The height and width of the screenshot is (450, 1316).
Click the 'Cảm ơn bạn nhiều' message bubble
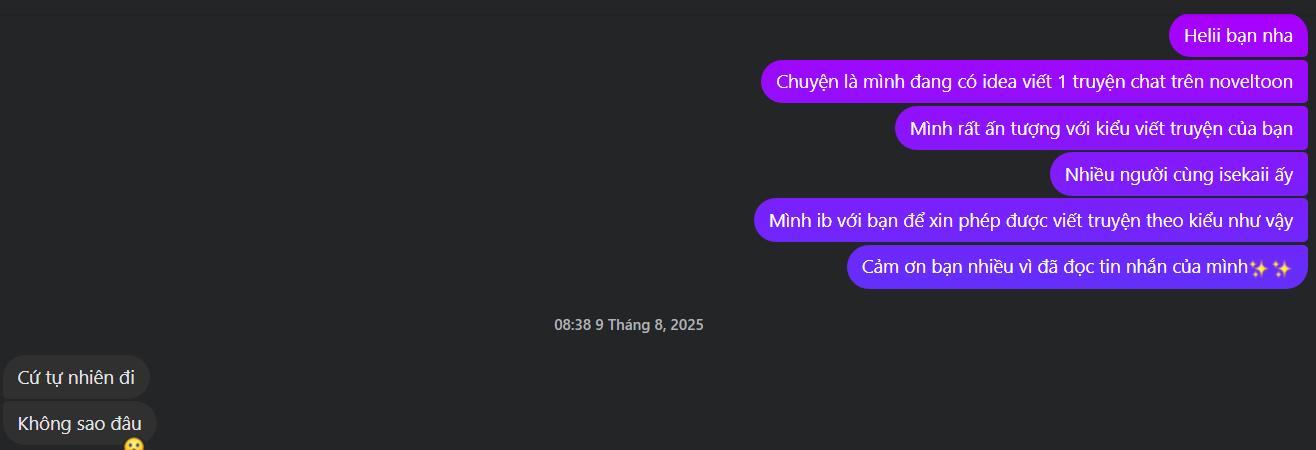(x=1077, y=267)
